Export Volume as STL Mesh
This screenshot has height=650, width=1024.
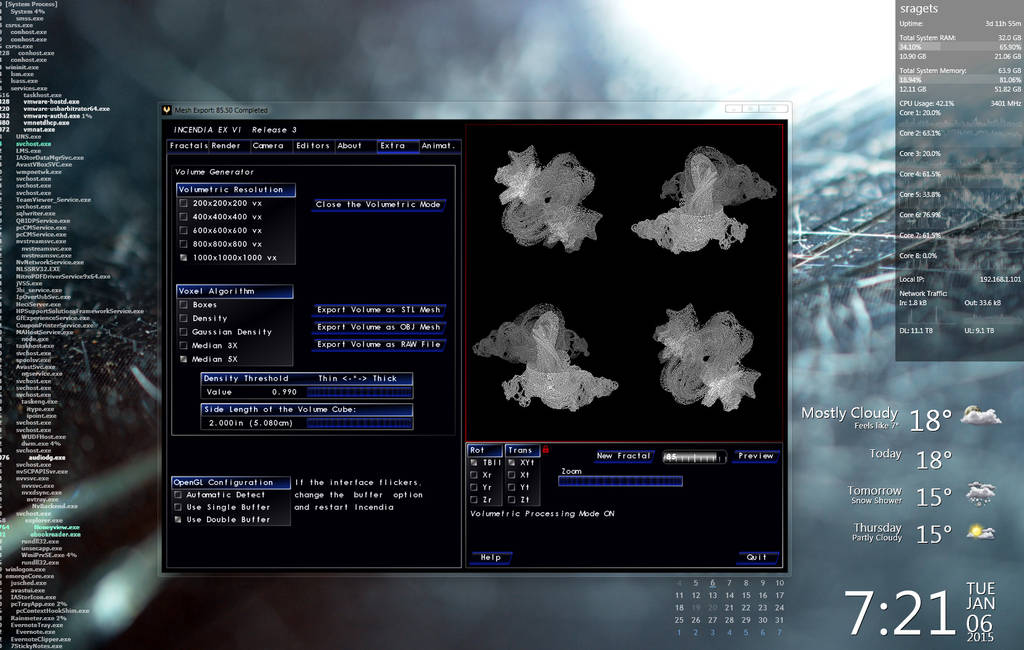click(x=379, y=310)
